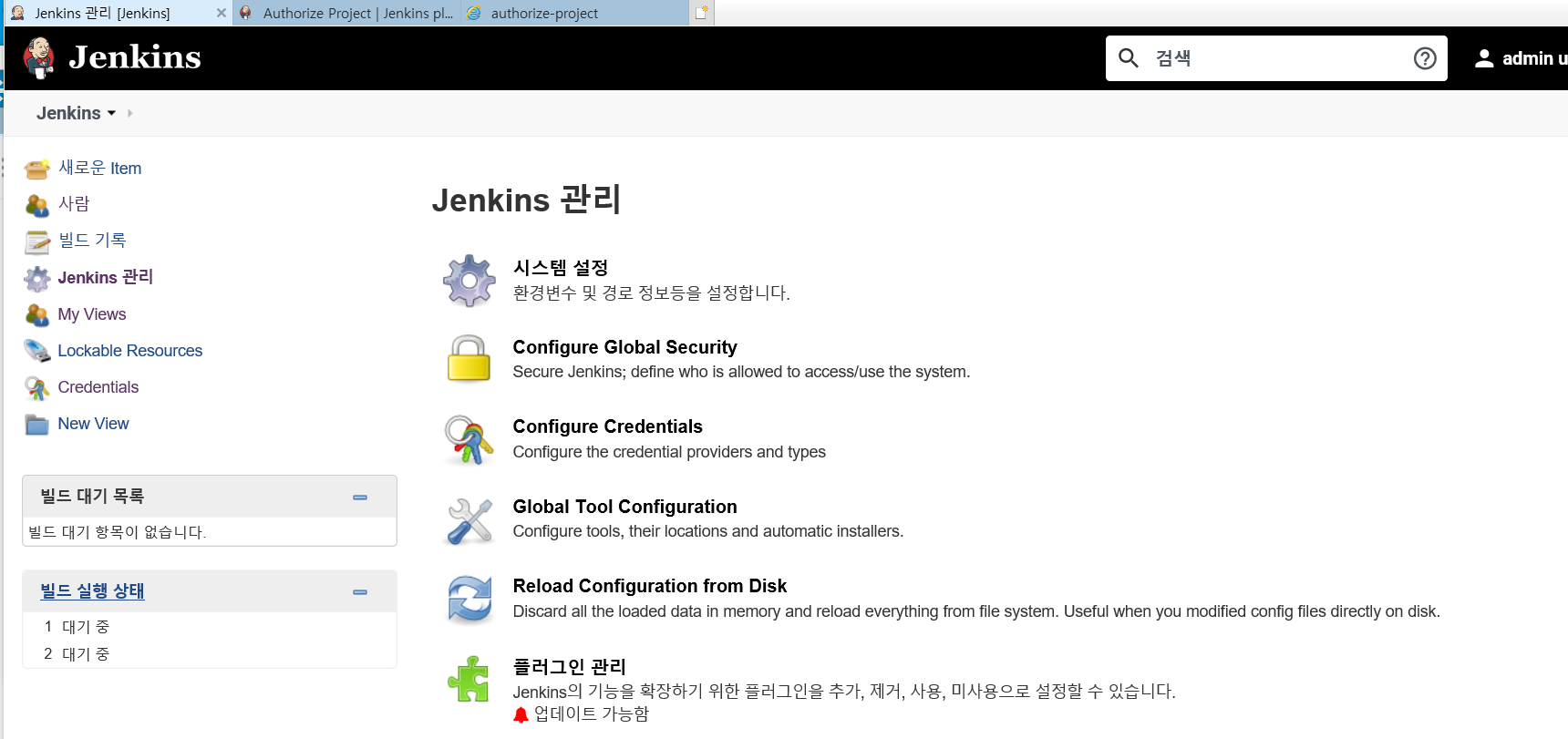
Task: Click the Lockable Resources icon
Action: (x=37, y=351)
